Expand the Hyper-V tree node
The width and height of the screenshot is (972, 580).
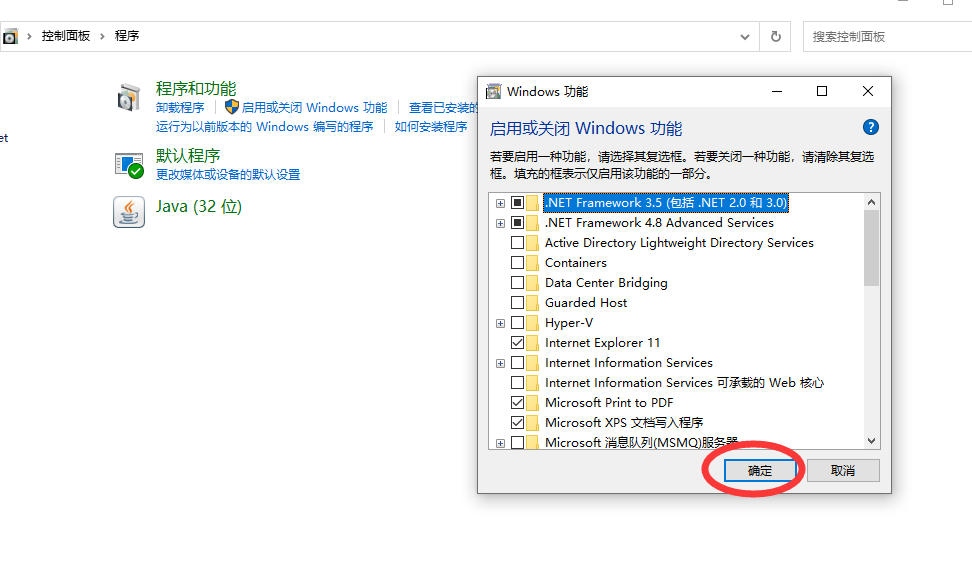(x=499, y=322)
